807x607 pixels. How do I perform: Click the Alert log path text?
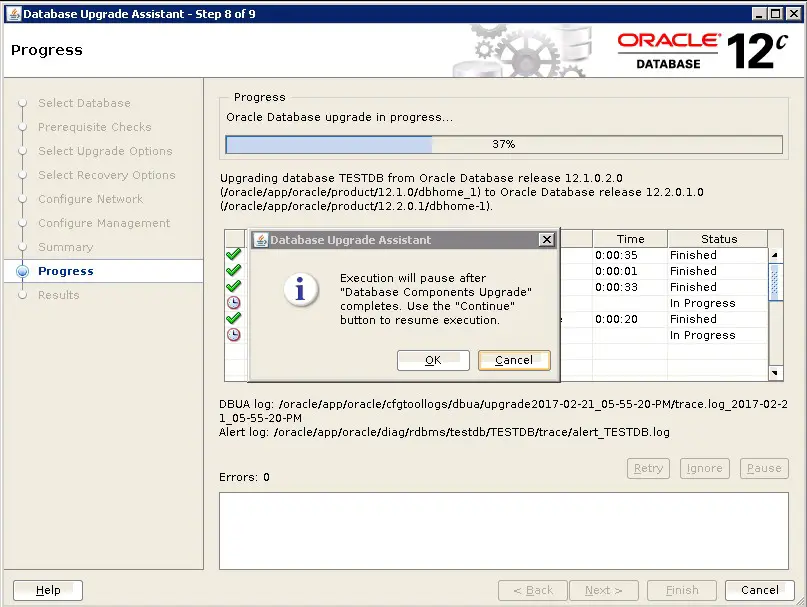pos(444,432)
